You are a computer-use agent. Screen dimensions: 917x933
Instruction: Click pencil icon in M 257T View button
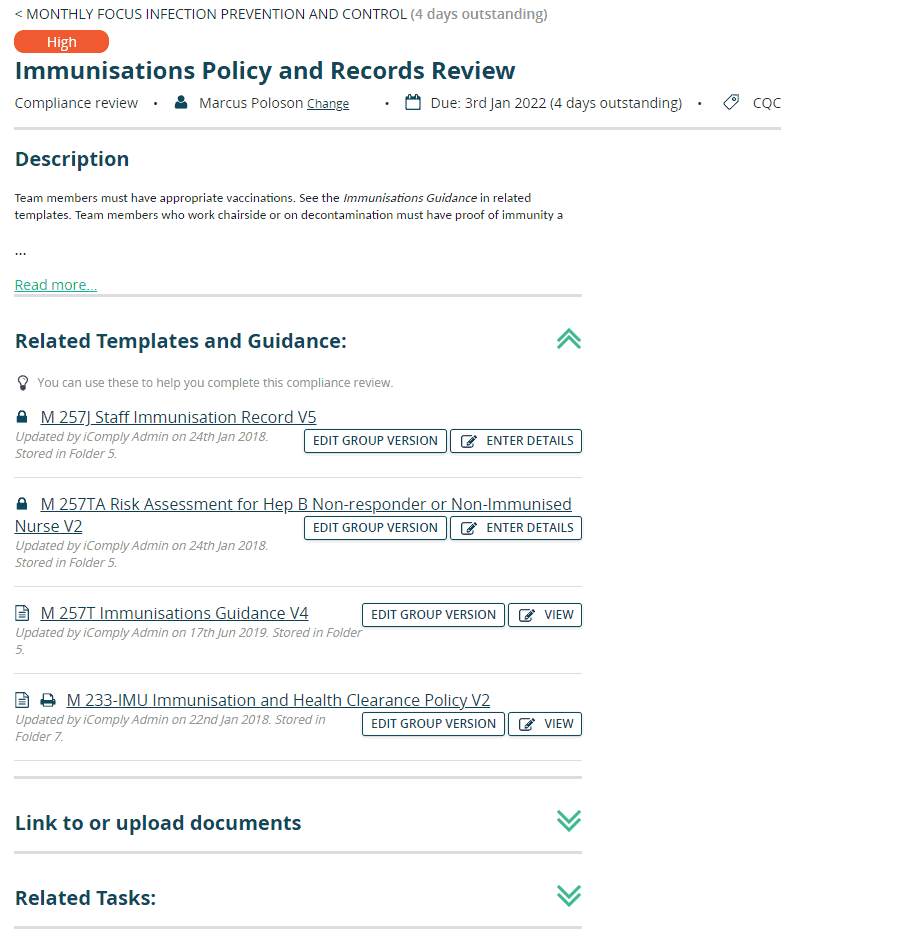pyautogui.click(x=527, y=615)
